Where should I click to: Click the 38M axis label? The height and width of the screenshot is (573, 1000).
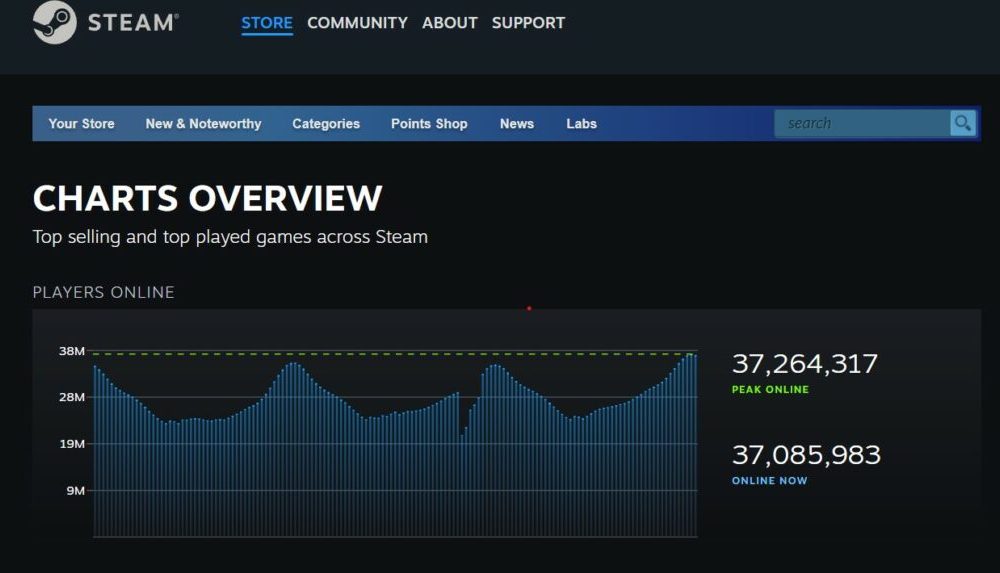72,351
